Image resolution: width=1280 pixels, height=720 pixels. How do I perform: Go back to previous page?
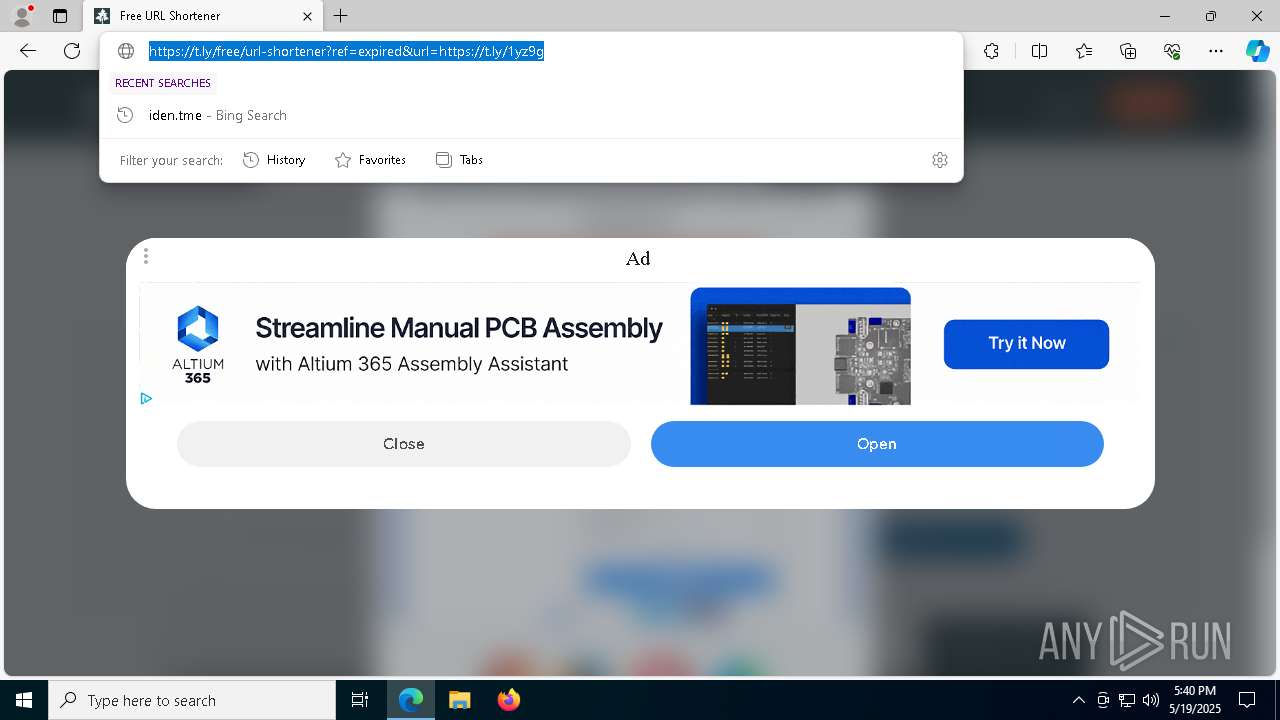(x=28, y=51)
